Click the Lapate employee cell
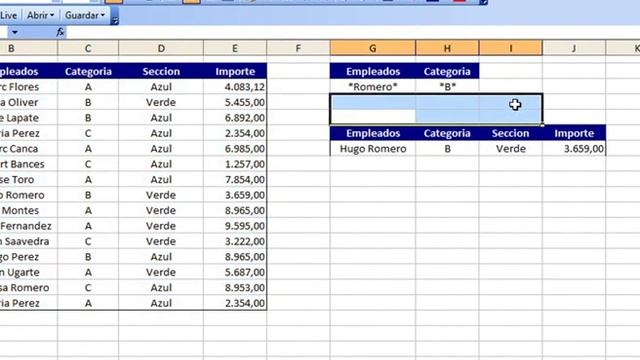This screenshot has height=360, width=640. click(29, 118)
